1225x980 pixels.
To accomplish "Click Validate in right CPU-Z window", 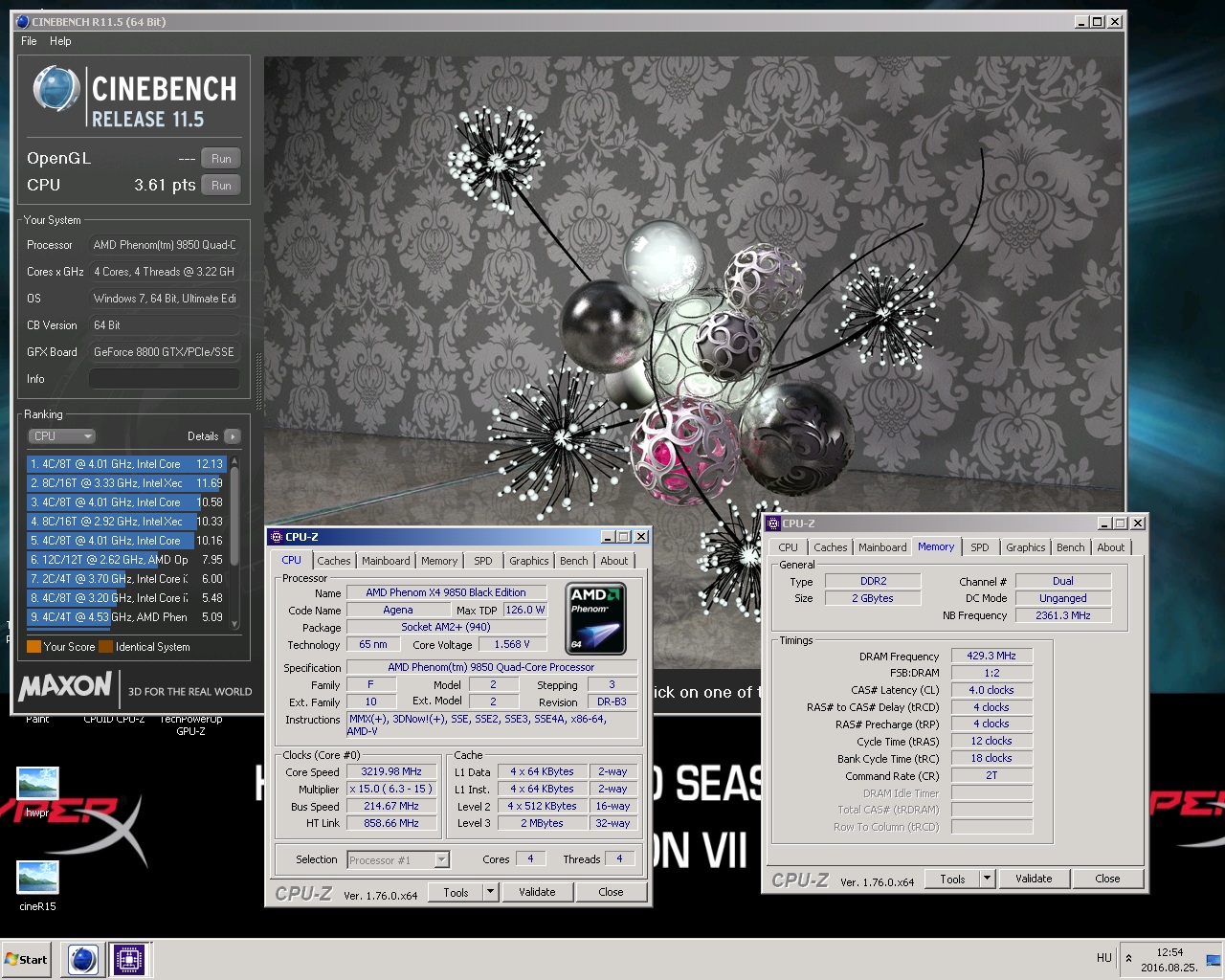I will click(x=1034, y=879).
